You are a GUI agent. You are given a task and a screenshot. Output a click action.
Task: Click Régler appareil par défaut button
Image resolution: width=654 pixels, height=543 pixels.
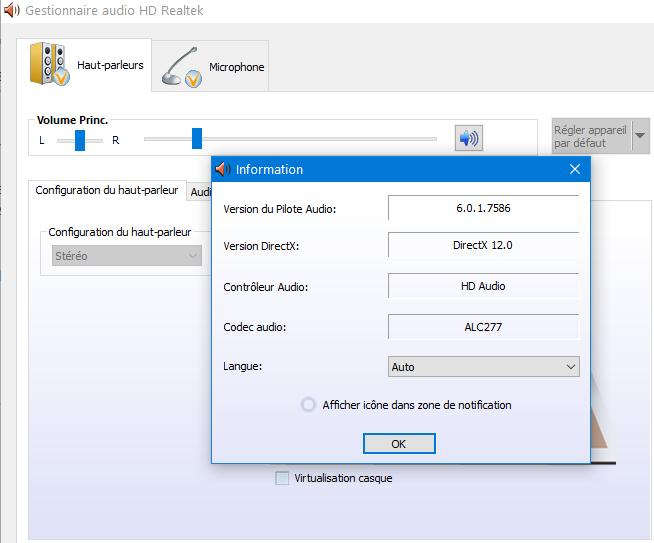tap(591, 136)
